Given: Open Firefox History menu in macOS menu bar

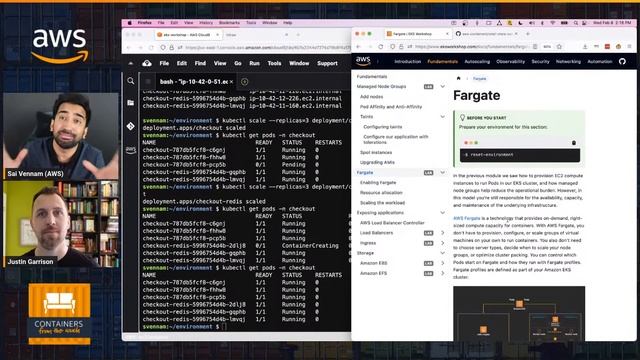Looking at the screenshot, I should (206, 23).
